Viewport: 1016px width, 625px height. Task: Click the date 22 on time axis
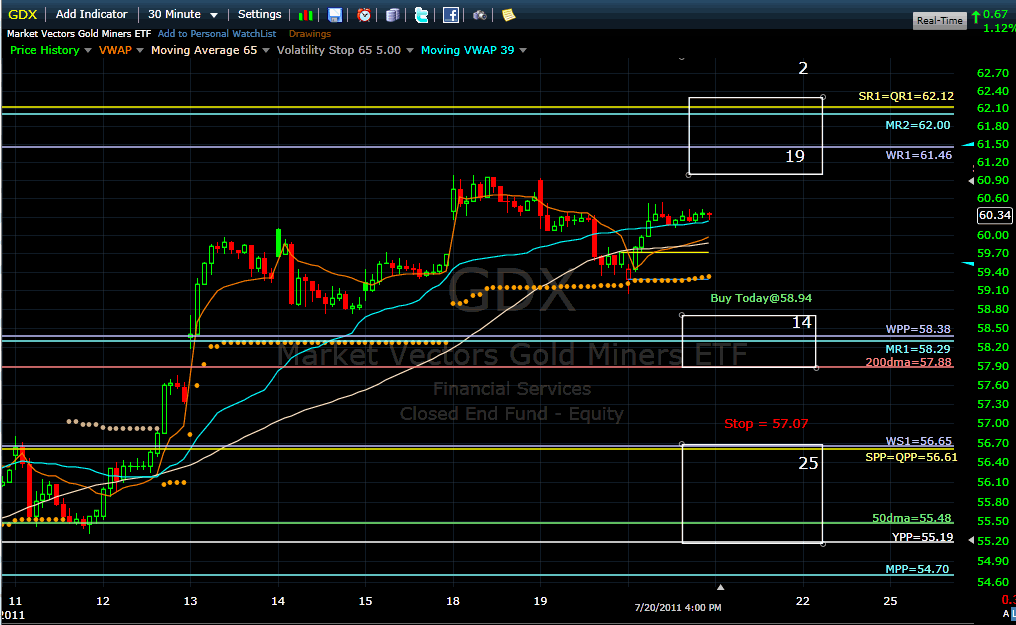(x=803, y=601)
